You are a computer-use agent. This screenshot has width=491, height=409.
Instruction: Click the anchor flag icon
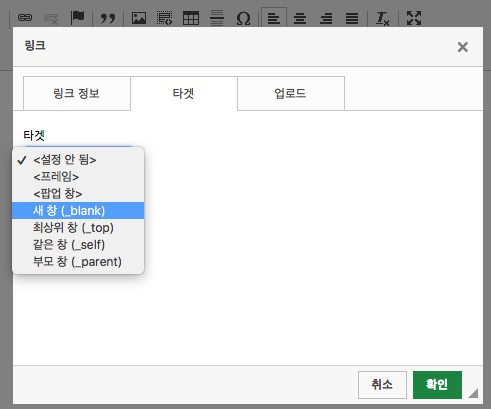(78, 17)
